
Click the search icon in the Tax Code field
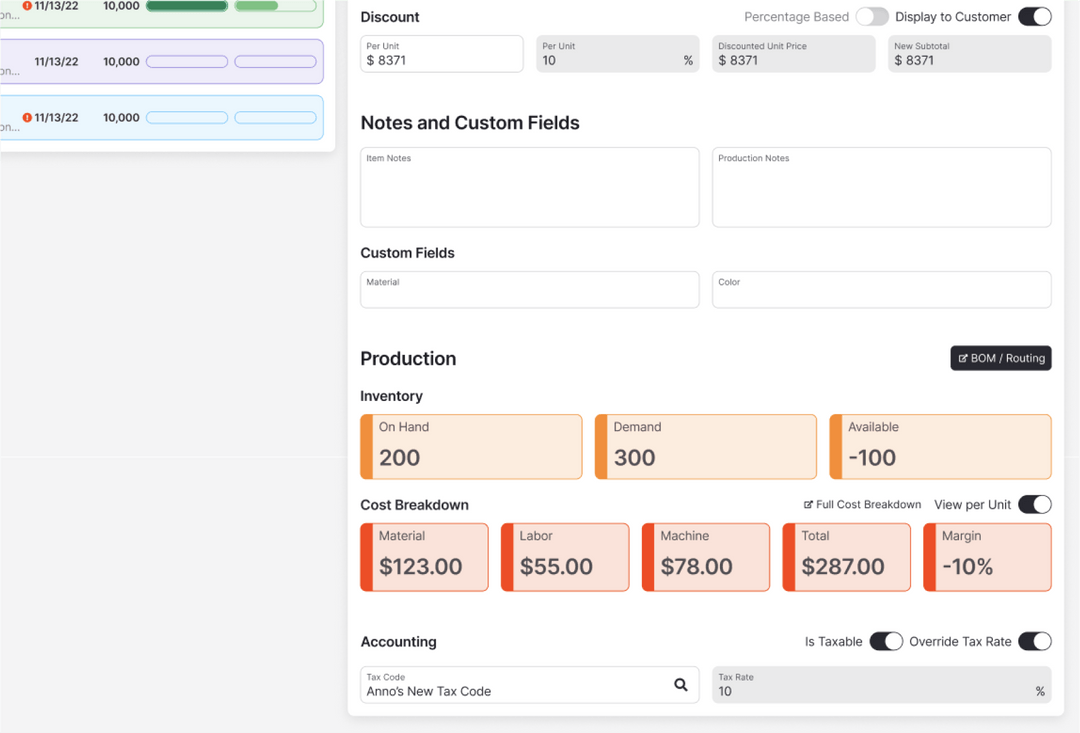tap(681, 685)
